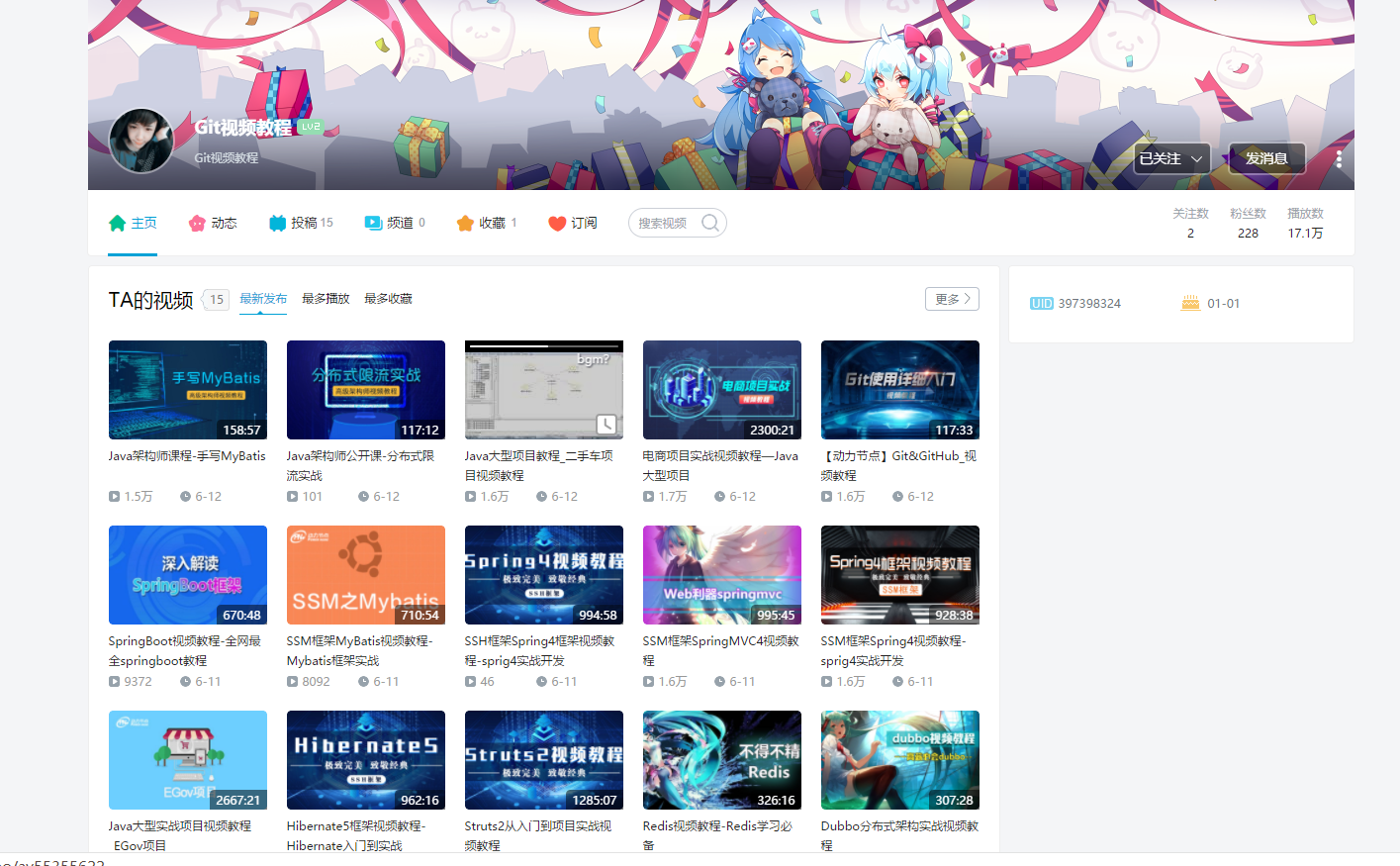This screenshot has height=866, width=1400.
Task: Click the search magnifier icon
Action: click(x=709, y=222)
